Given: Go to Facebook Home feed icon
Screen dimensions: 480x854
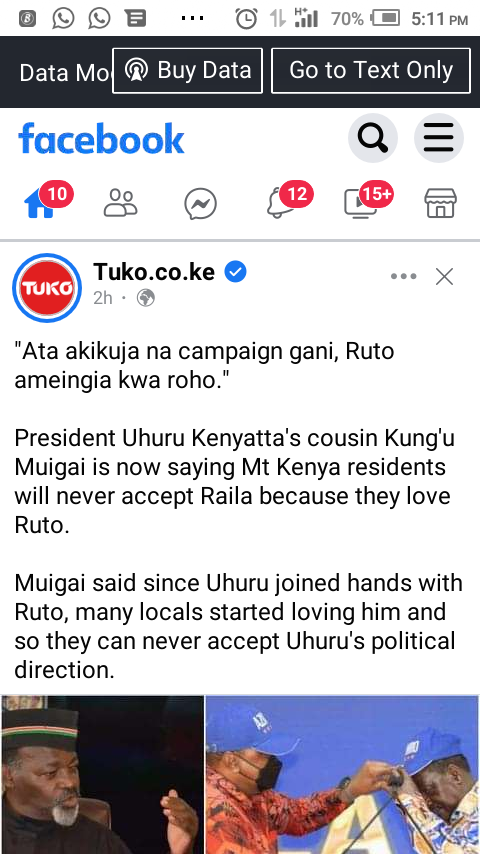Looking at the screenshot, I should (x=40, y=204).
